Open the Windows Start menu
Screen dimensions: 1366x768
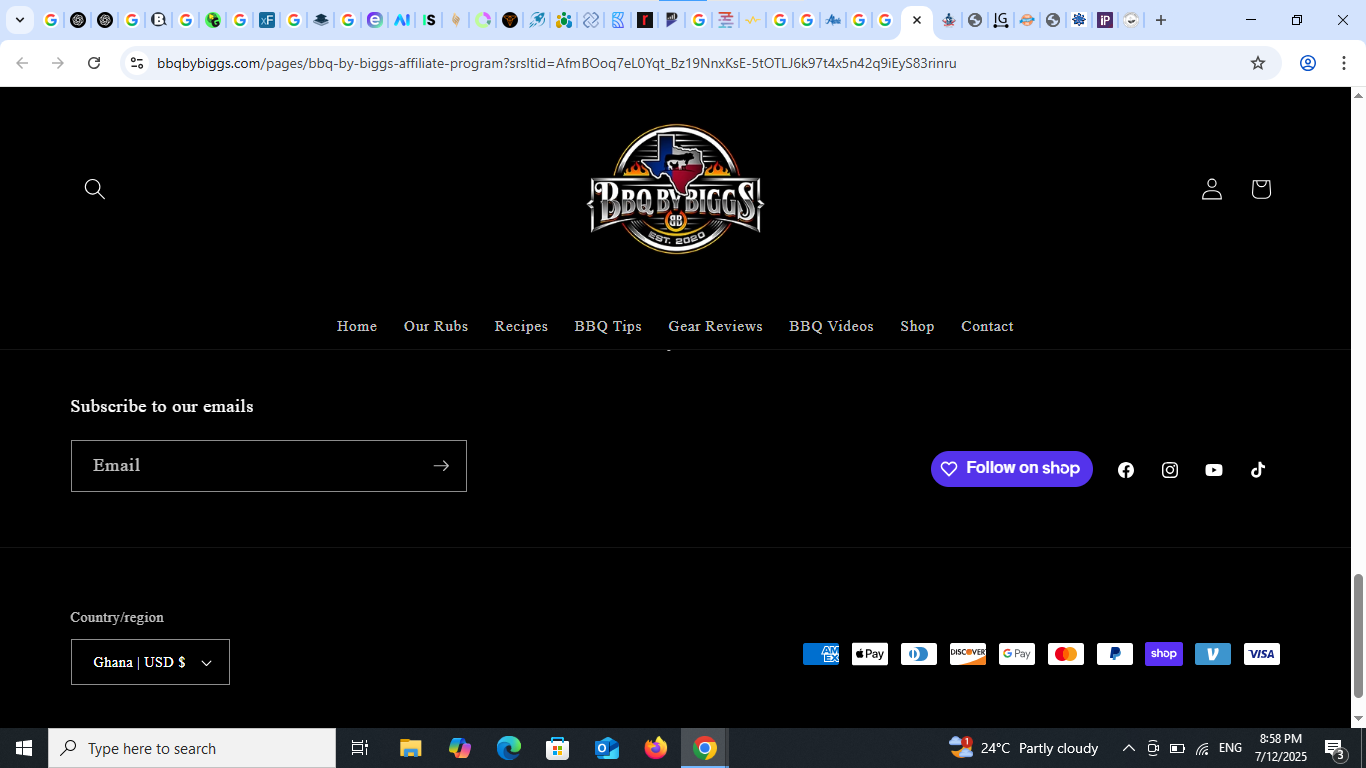point(24,748)
